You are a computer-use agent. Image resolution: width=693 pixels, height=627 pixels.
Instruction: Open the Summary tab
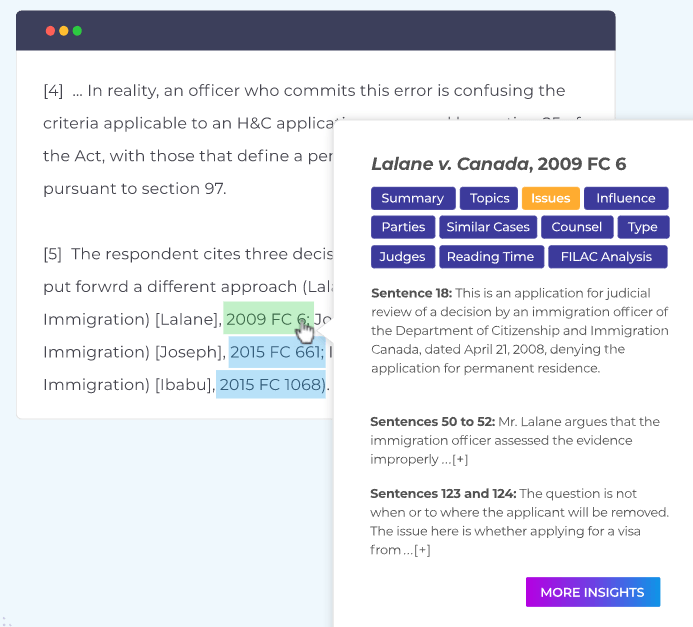(x=413, y=198)
